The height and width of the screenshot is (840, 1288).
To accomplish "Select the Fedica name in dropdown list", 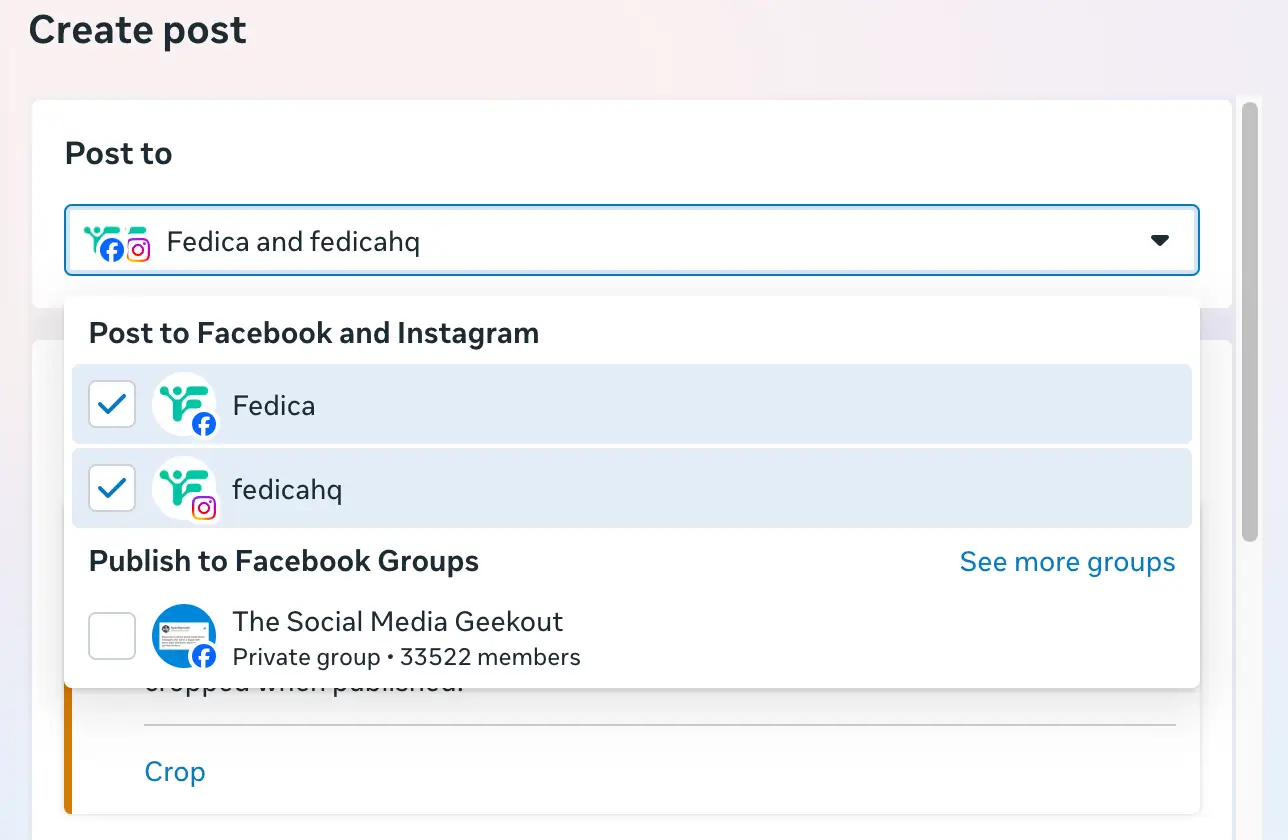I will click(x=274, y=405).
